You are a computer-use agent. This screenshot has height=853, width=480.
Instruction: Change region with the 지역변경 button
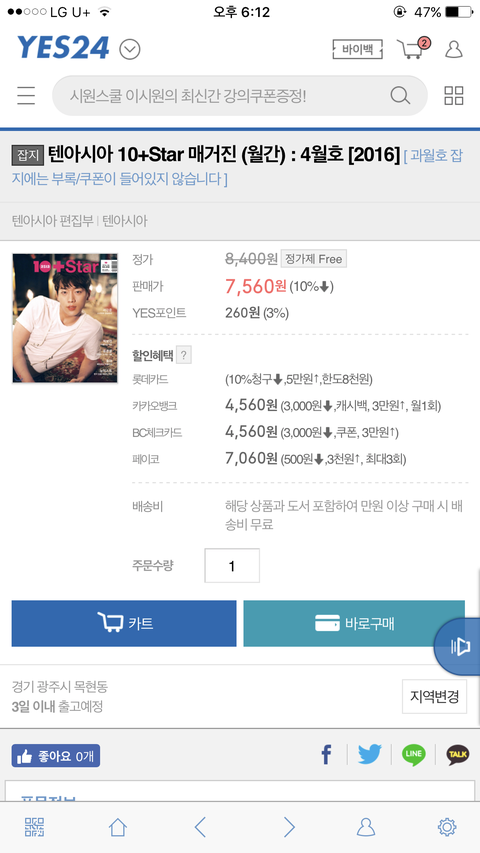pos(434,696)
